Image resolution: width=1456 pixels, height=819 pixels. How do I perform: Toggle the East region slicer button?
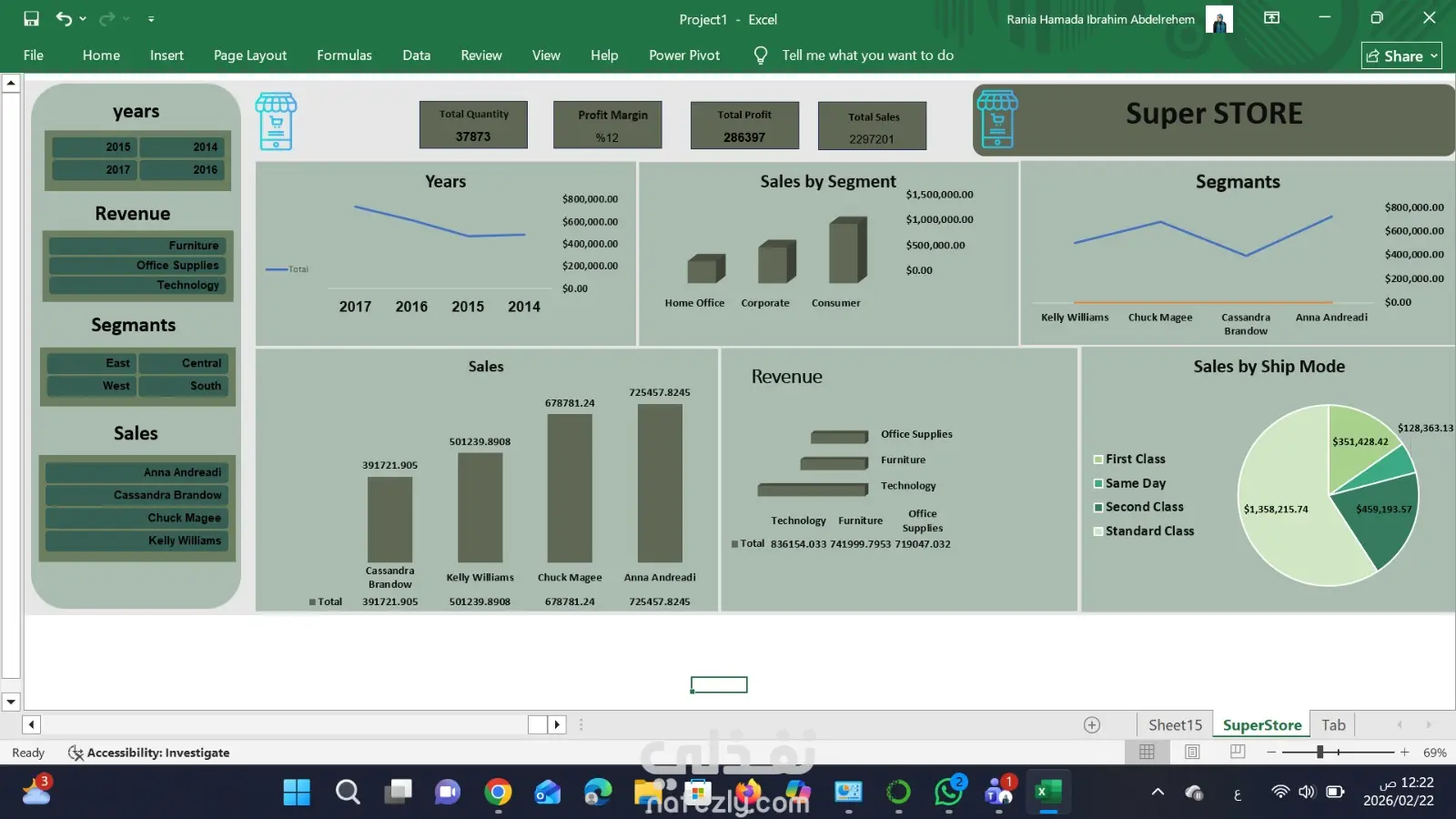click(x=92, y=363)
